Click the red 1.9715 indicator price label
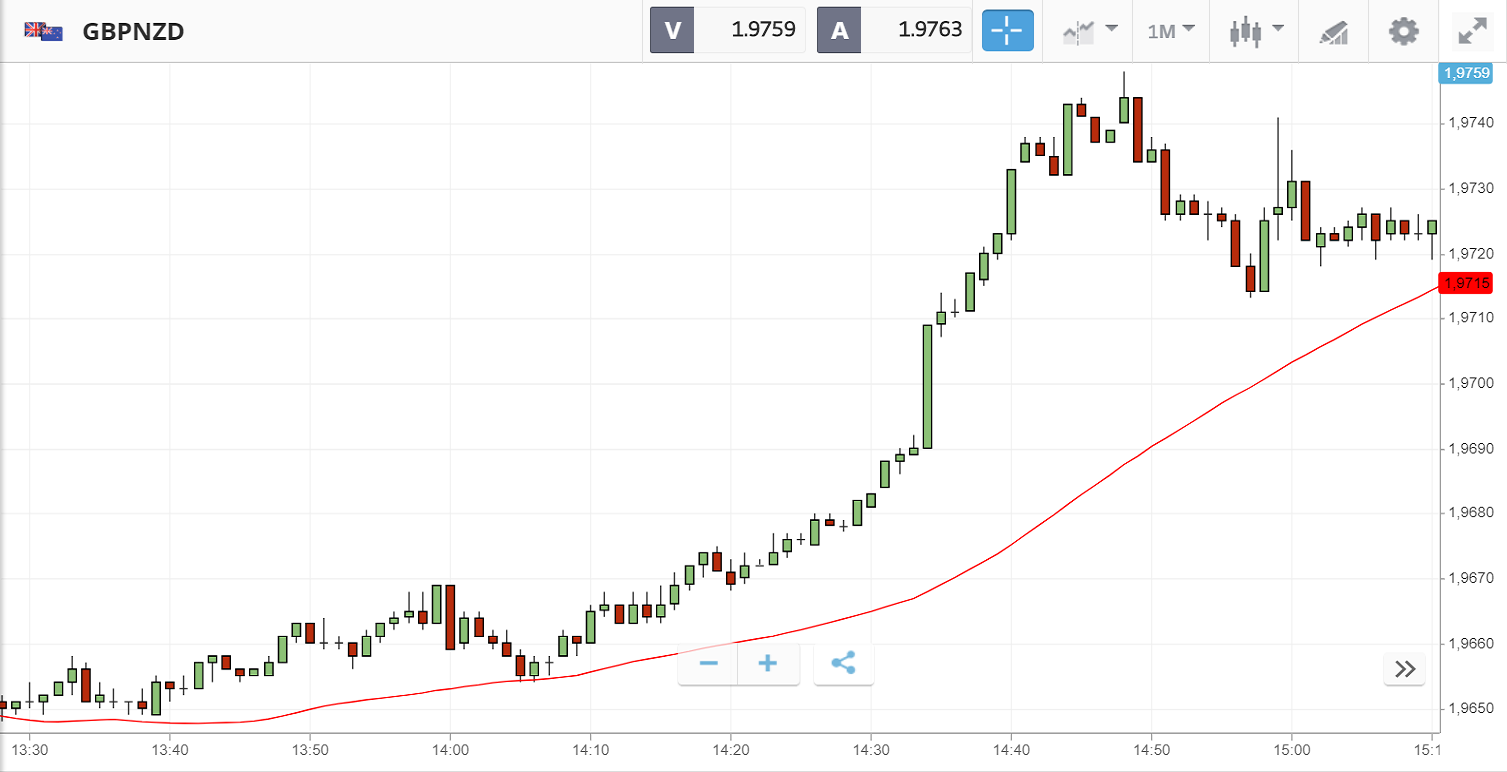Viewport: 1507px width, 772px height. click(1464, 283)
